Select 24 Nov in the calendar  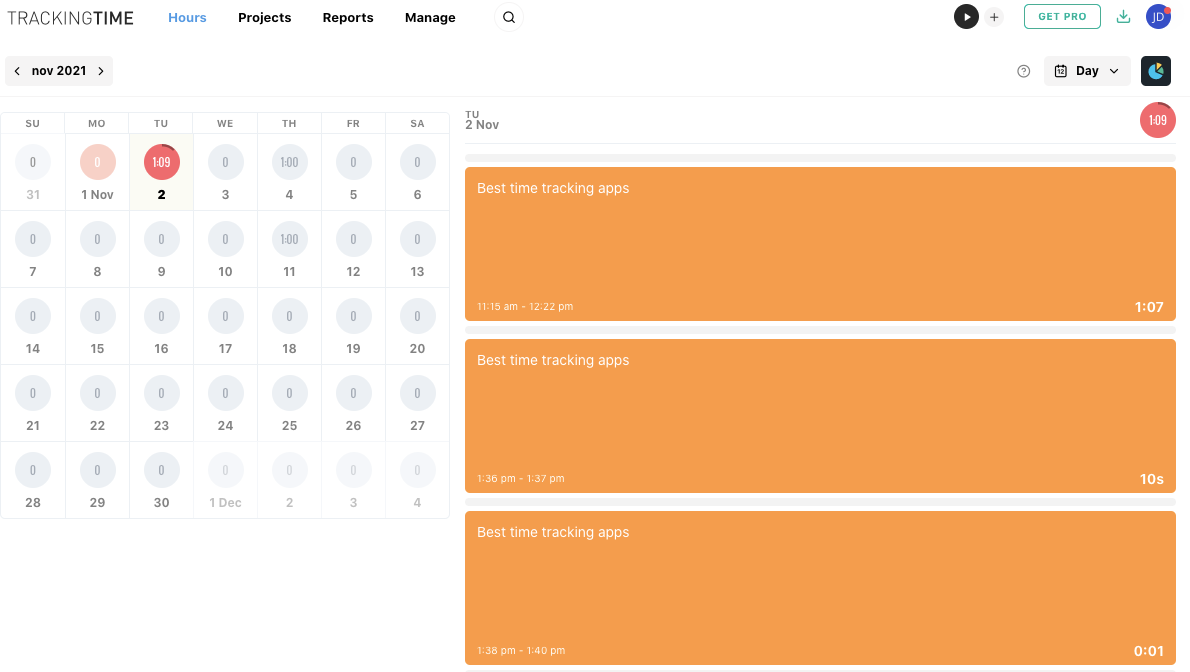(225, 404)
